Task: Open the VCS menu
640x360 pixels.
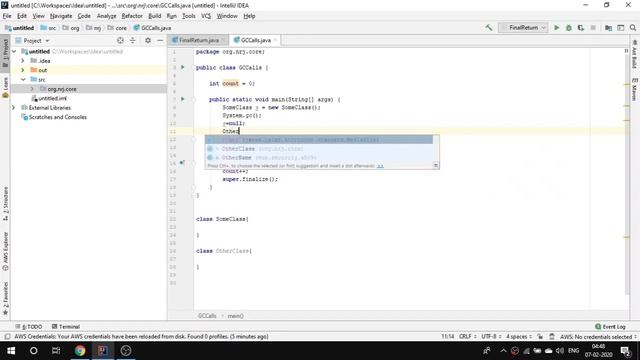Action: click(x=206, y=16)
